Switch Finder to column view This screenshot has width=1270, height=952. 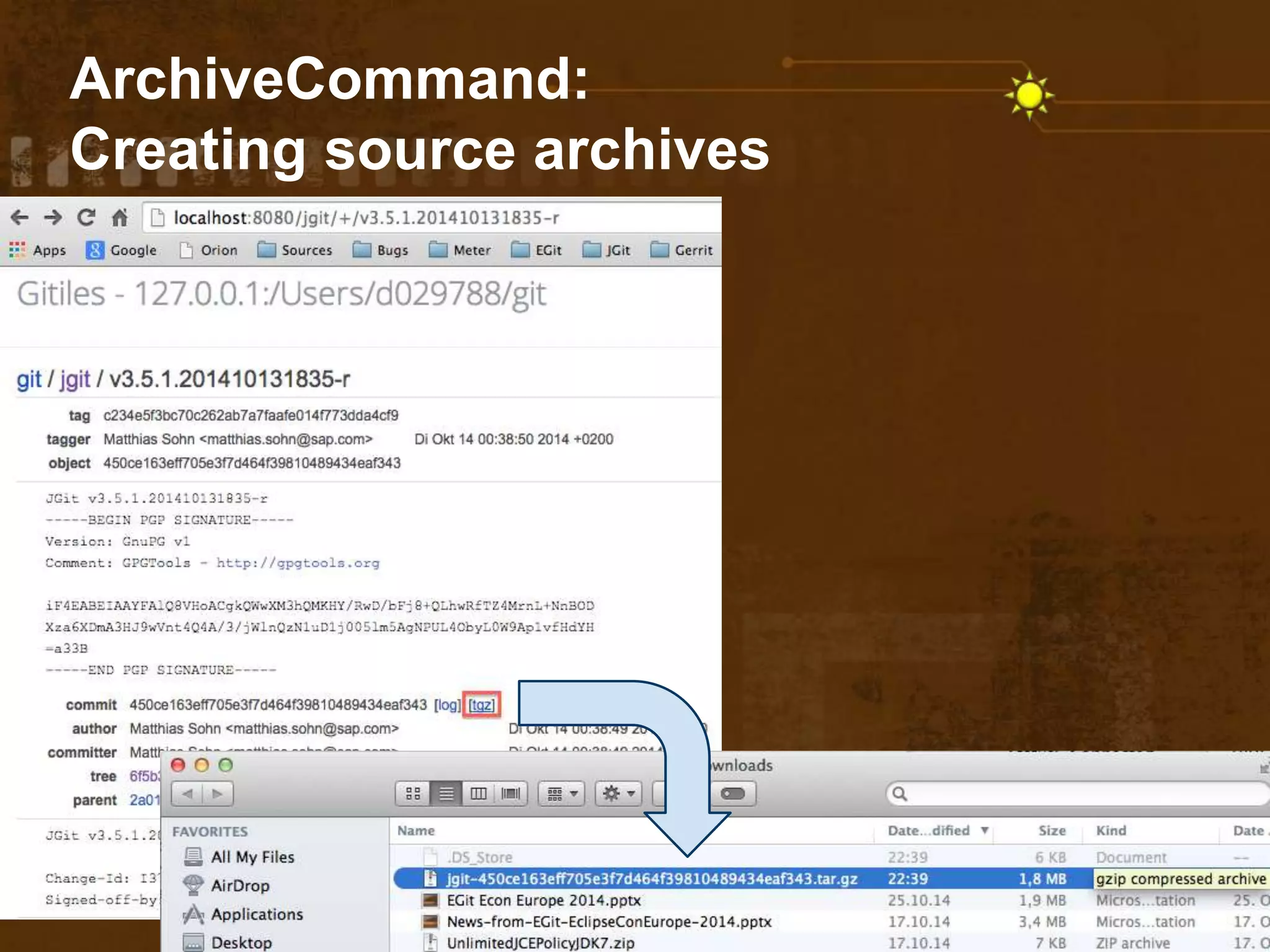tap(478, 794)
